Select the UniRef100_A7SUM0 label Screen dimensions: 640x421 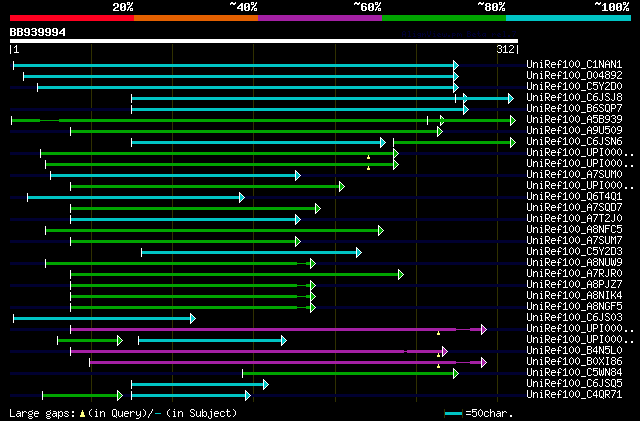pos(574,174)
